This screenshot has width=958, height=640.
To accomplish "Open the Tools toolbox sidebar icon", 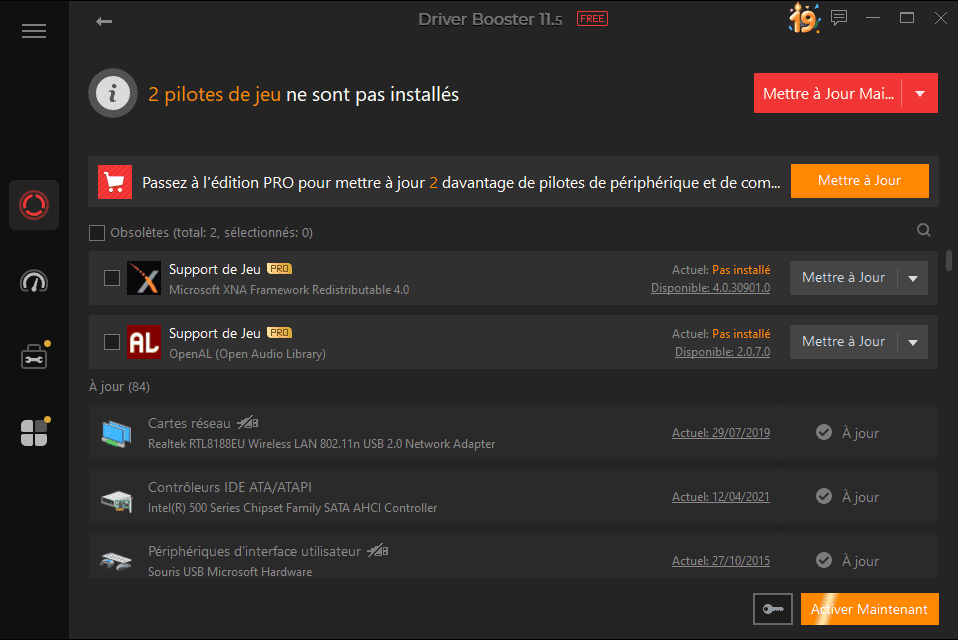I will point(35,355).
